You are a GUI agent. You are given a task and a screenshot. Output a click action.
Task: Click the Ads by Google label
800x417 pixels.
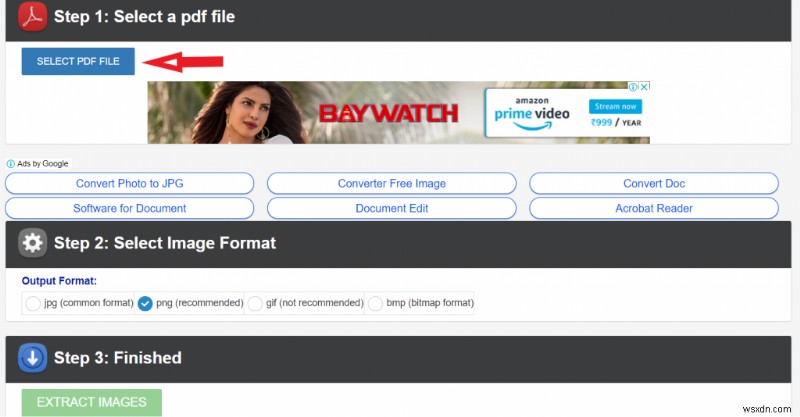pyautogui.click(x=42, y=164)
